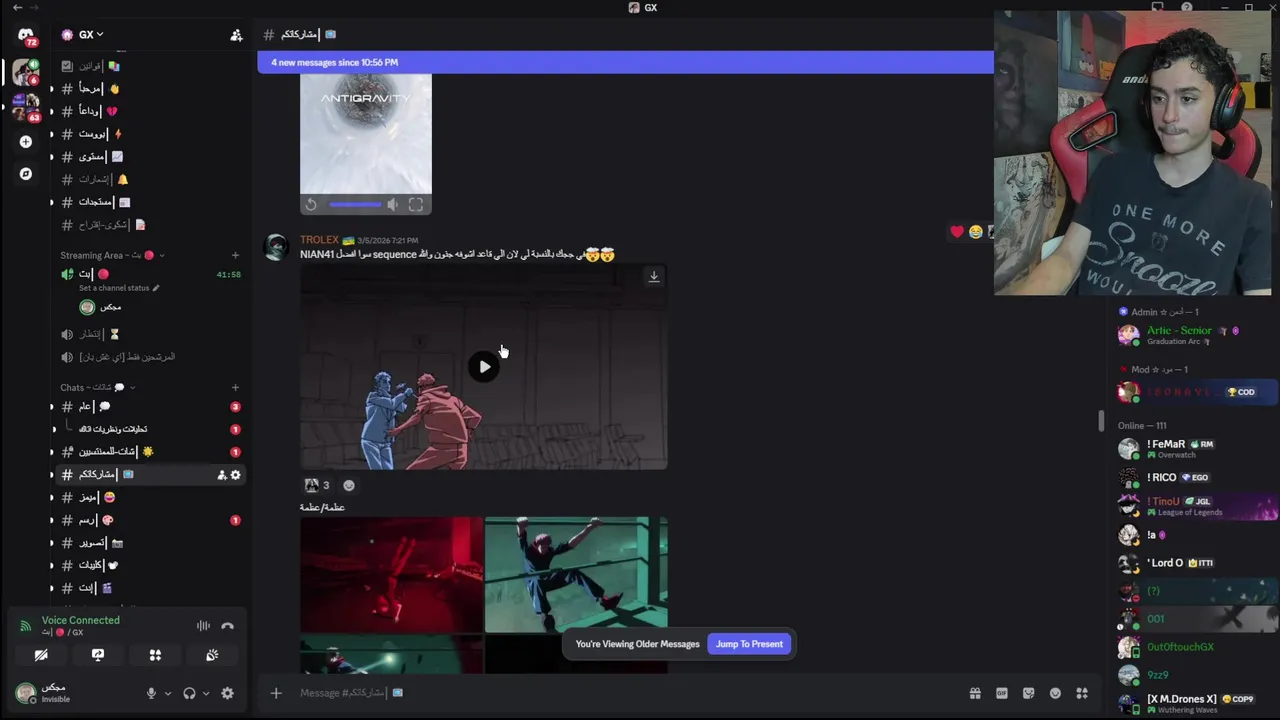This screenshot has width=1280, height=720.
Task: Open User Settings gear in user panel
Action: 227,693
